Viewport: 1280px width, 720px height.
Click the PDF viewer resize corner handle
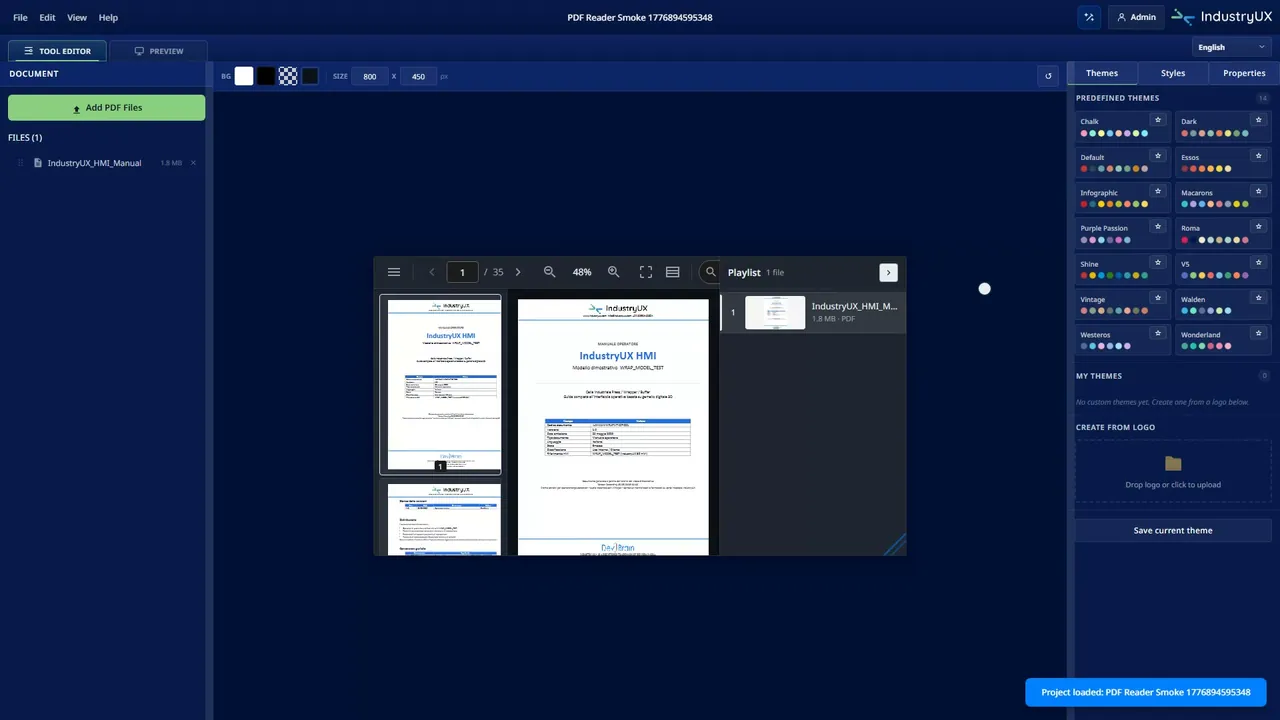[896, 545]
